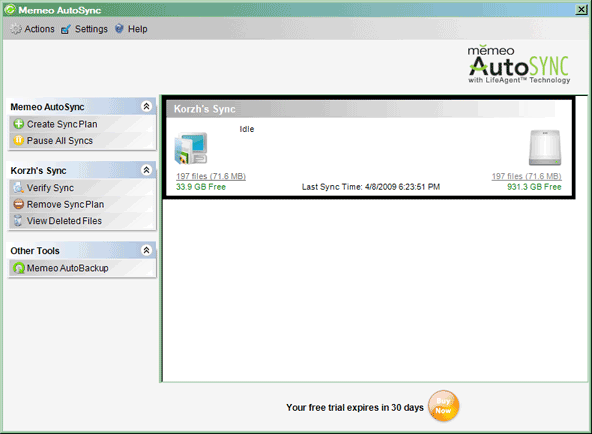This screenshot has width=592, height=434.
Task: Collapse the Memeo AutoSync sidebar panel
Action: [146, 106]
